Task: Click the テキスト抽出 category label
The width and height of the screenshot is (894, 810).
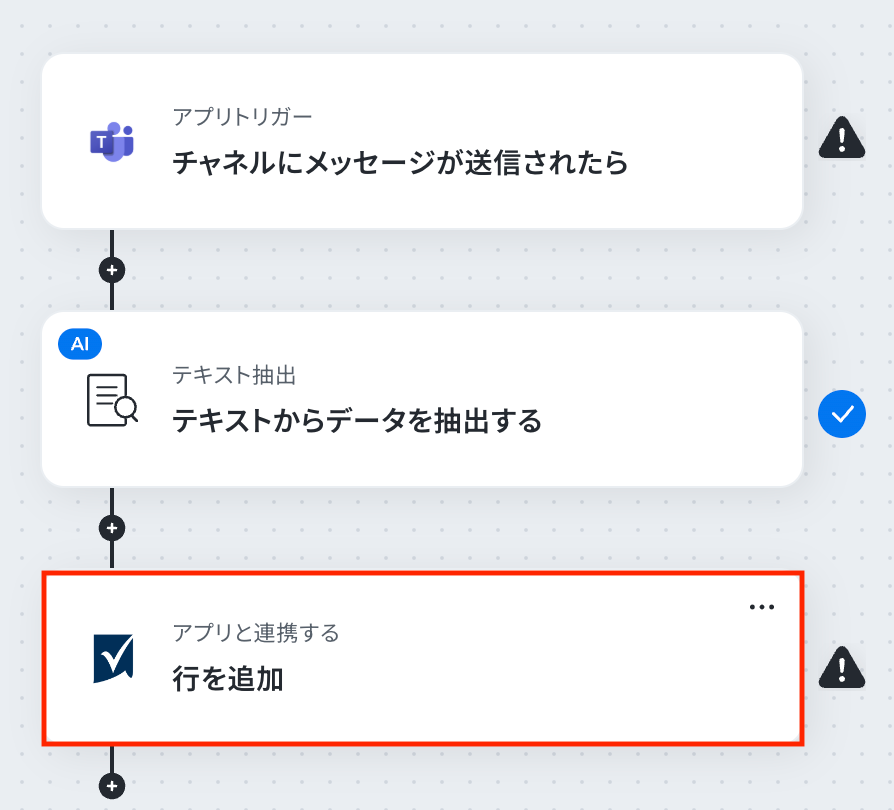Action: 234,375
